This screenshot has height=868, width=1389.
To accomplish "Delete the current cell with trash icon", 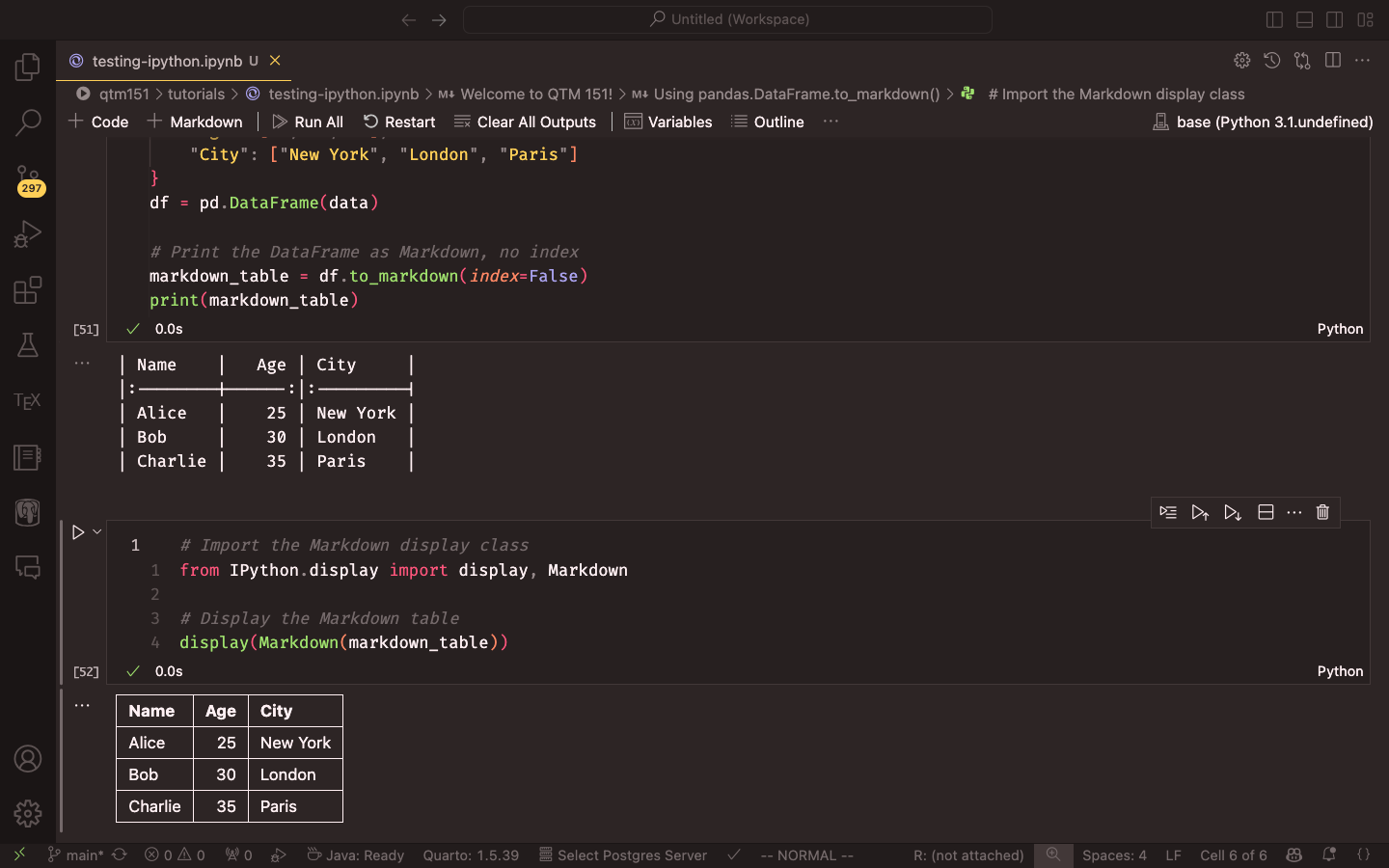I will [1322, 512].
